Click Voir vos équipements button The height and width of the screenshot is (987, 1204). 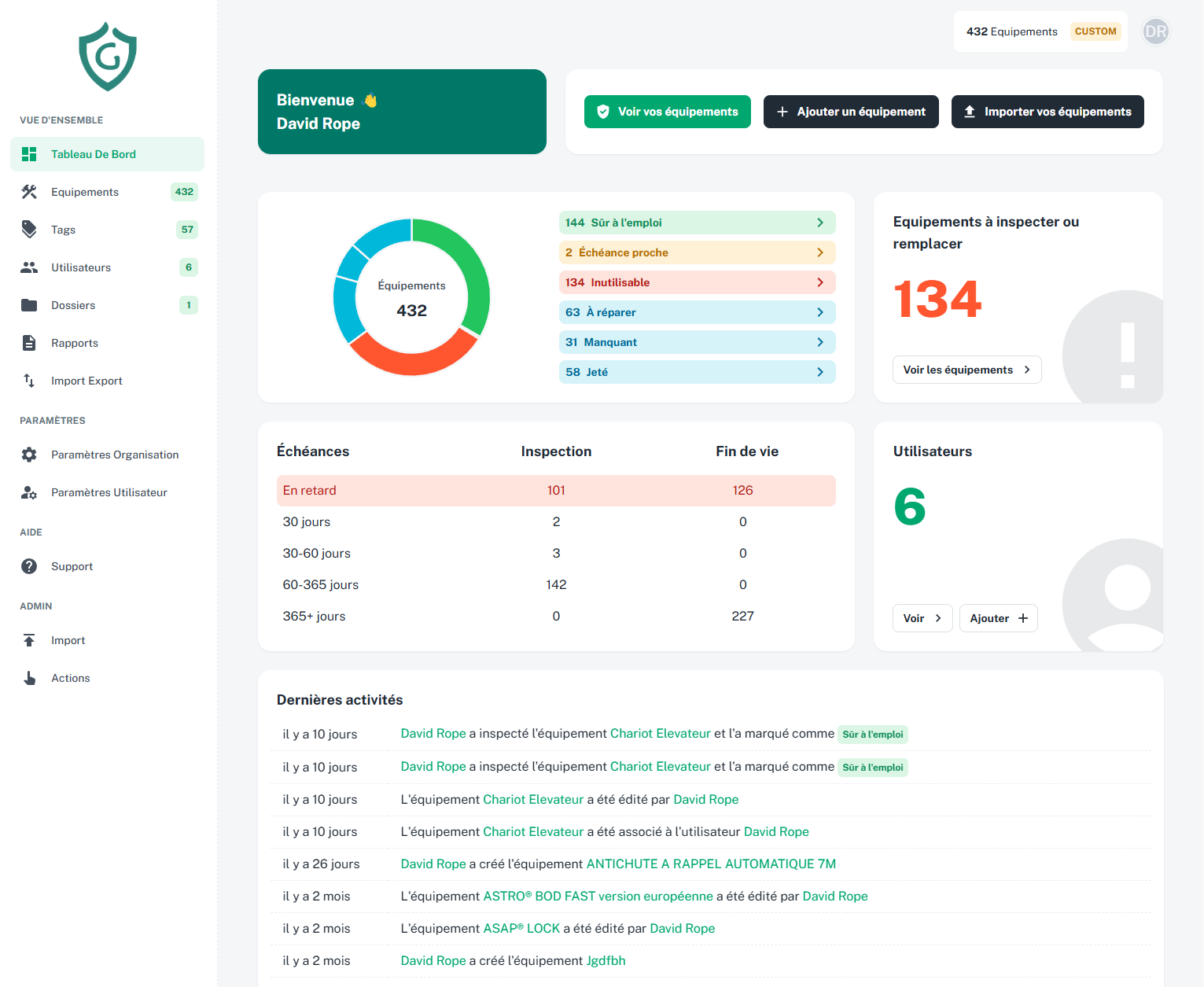(x=668, y=112)
